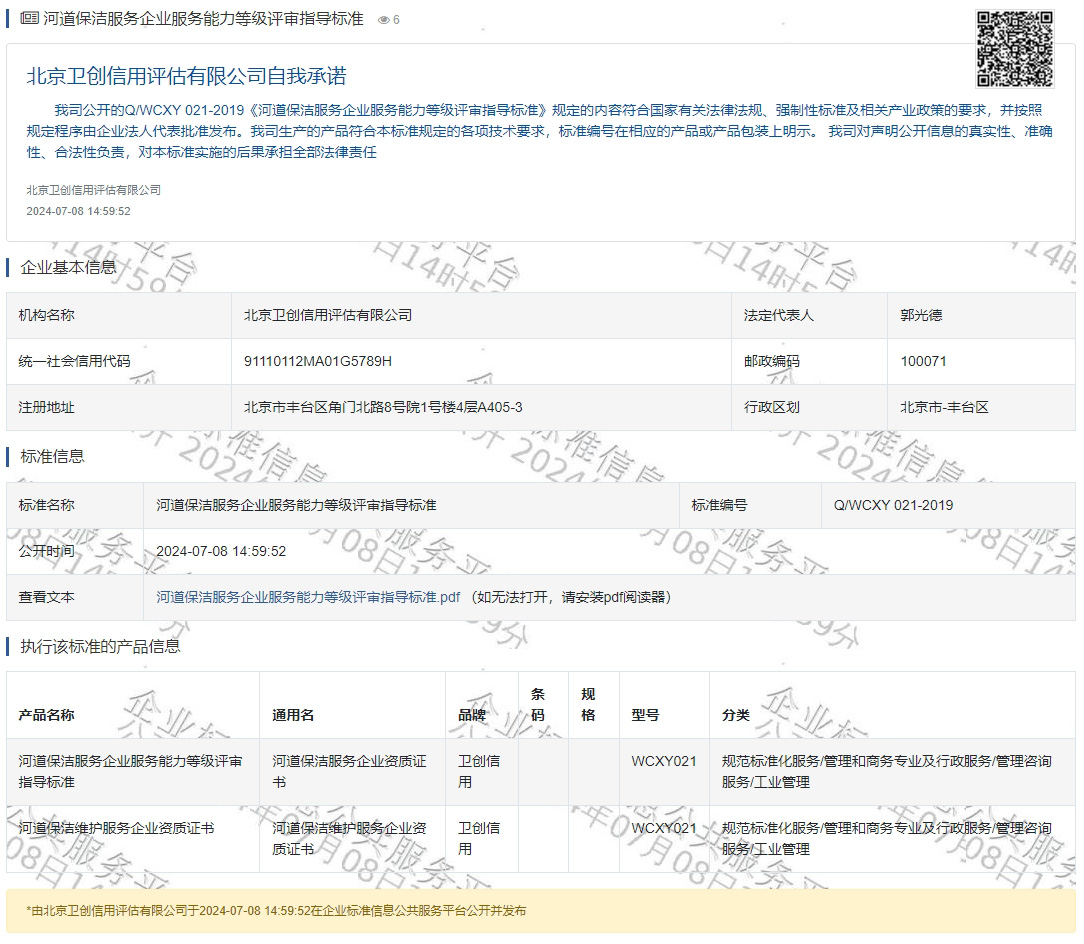Click the 查看文本 label cell

[75, 597]
